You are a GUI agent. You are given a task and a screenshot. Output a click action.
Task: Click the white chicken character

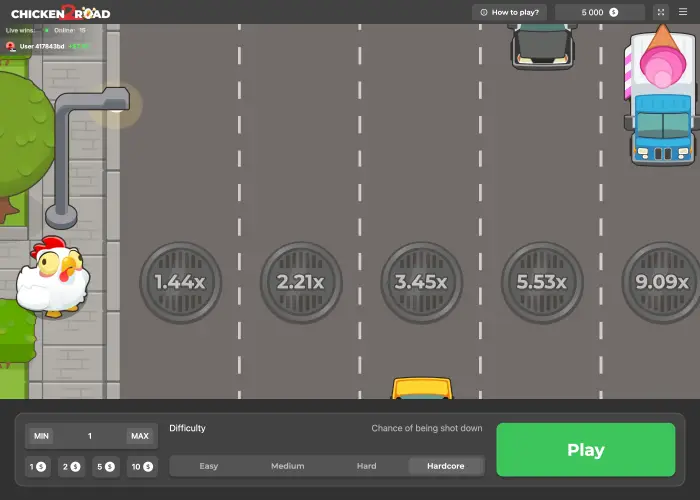[53, 277]
